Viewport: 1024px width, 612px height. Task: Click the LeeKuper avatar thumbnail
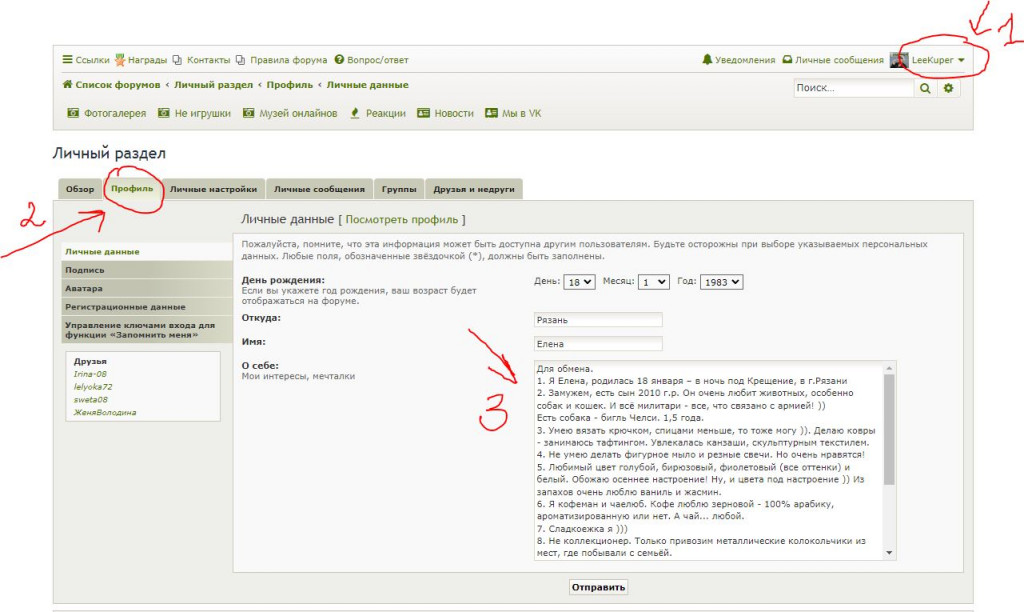[899, 60]
